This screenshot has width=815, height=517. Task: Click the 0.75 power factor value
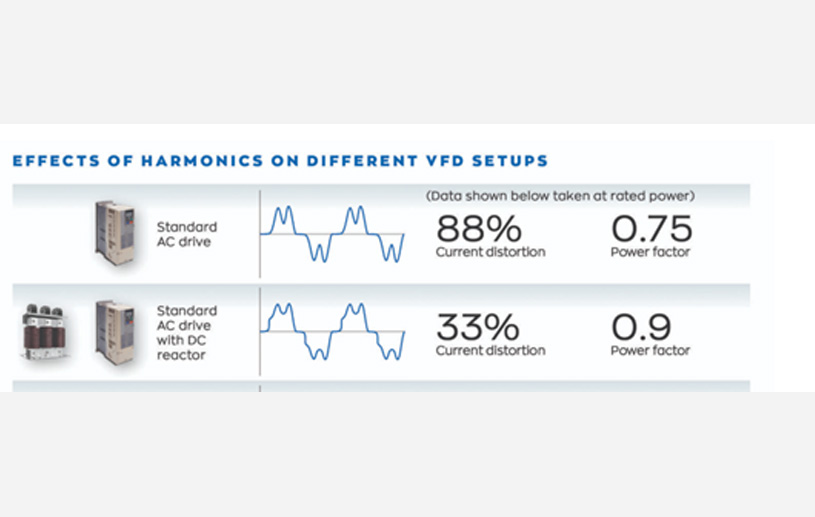(650, 229)
